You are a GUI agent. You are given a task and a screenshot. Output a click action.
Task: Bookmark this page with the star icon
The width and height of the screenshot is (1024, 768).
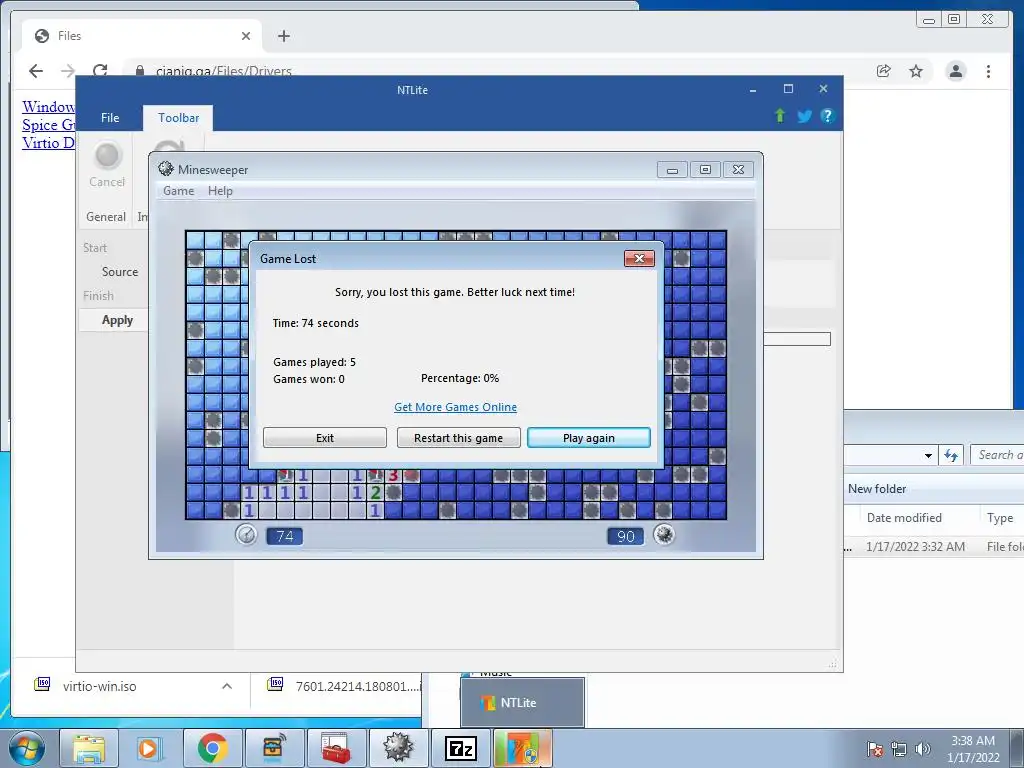[916, 71]
